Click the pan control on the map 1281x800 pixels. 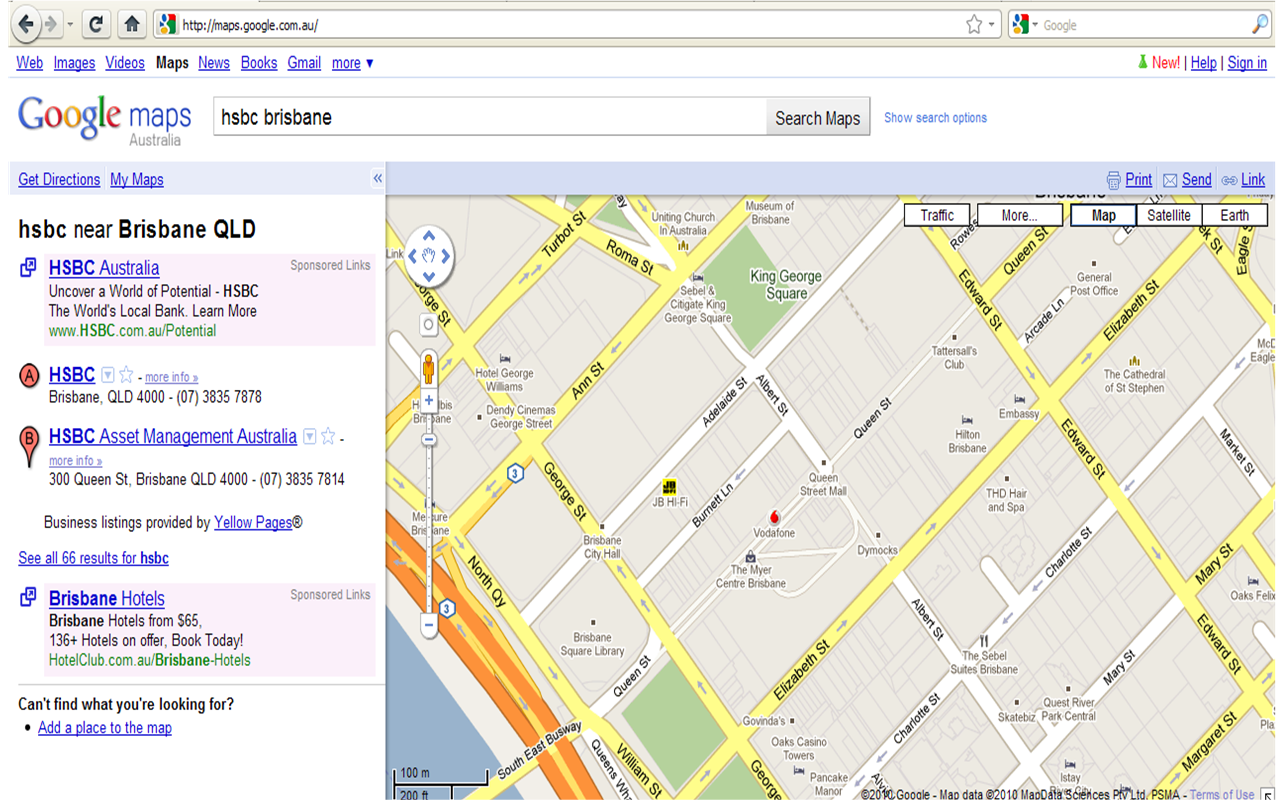pos(429,256)
